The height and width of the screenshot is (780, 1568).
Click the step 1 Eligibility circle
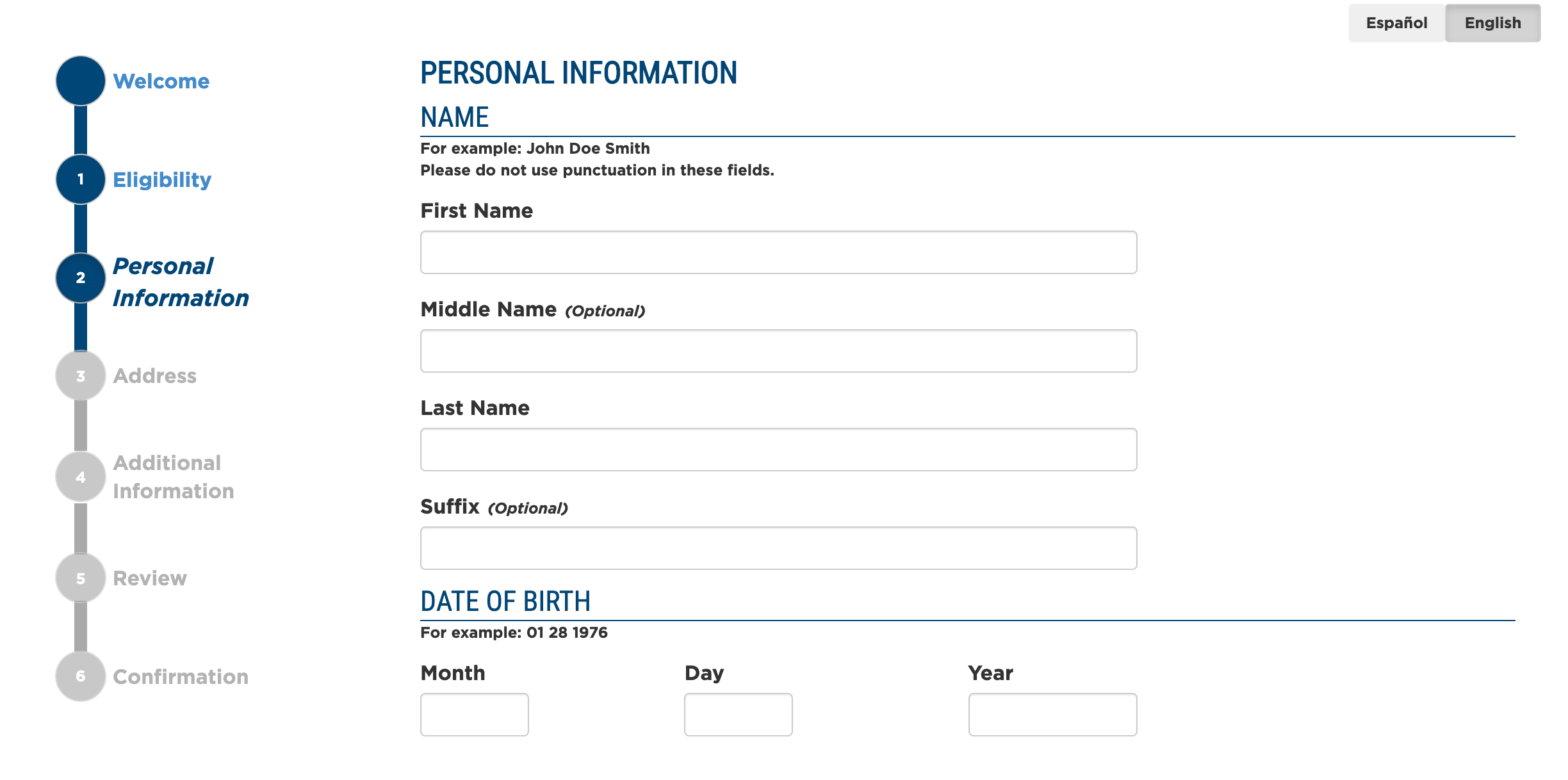pyautogui.click(x=81, y=179)
